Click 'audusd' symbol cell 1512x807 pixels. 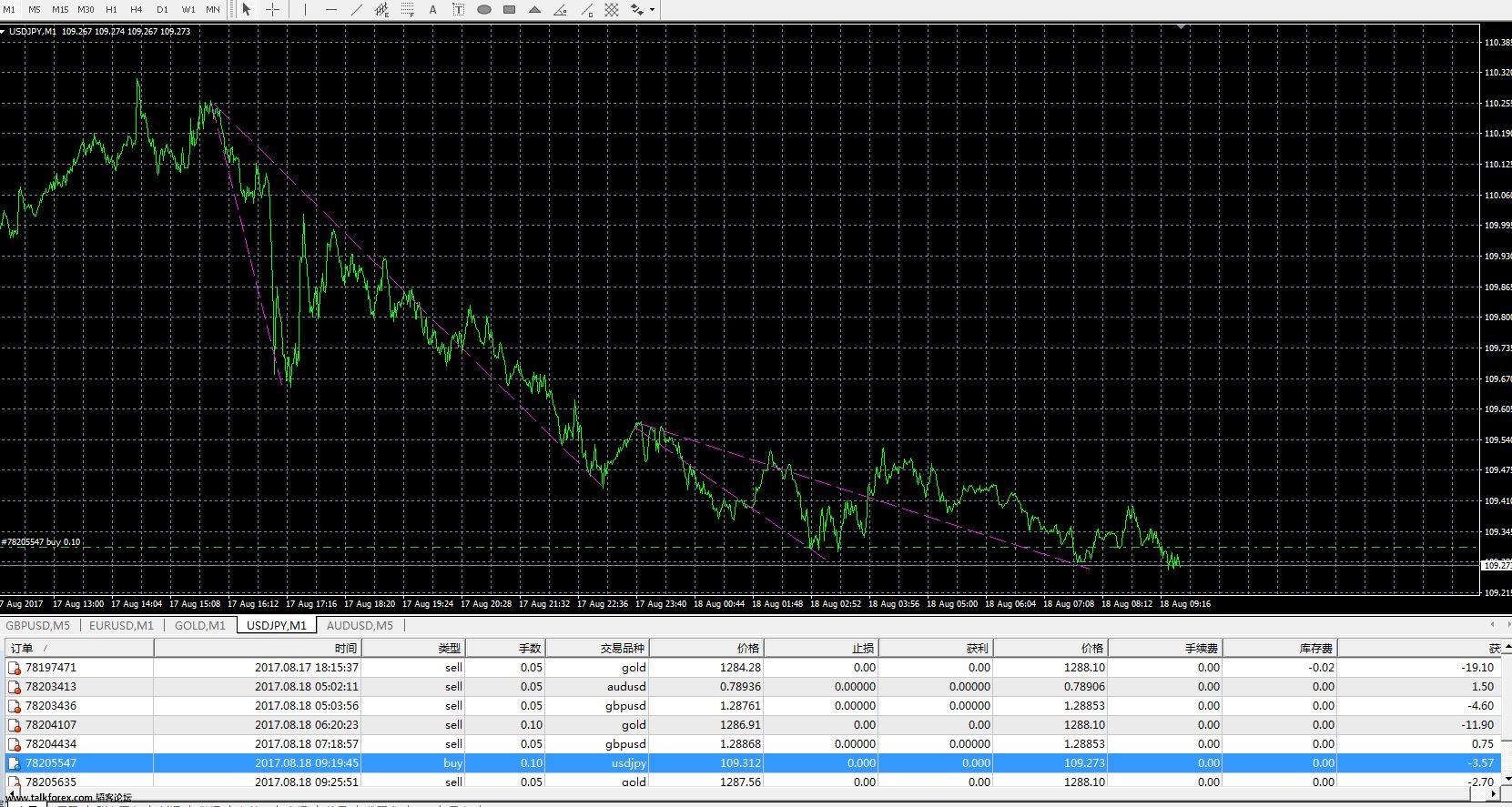click(626, 687)
